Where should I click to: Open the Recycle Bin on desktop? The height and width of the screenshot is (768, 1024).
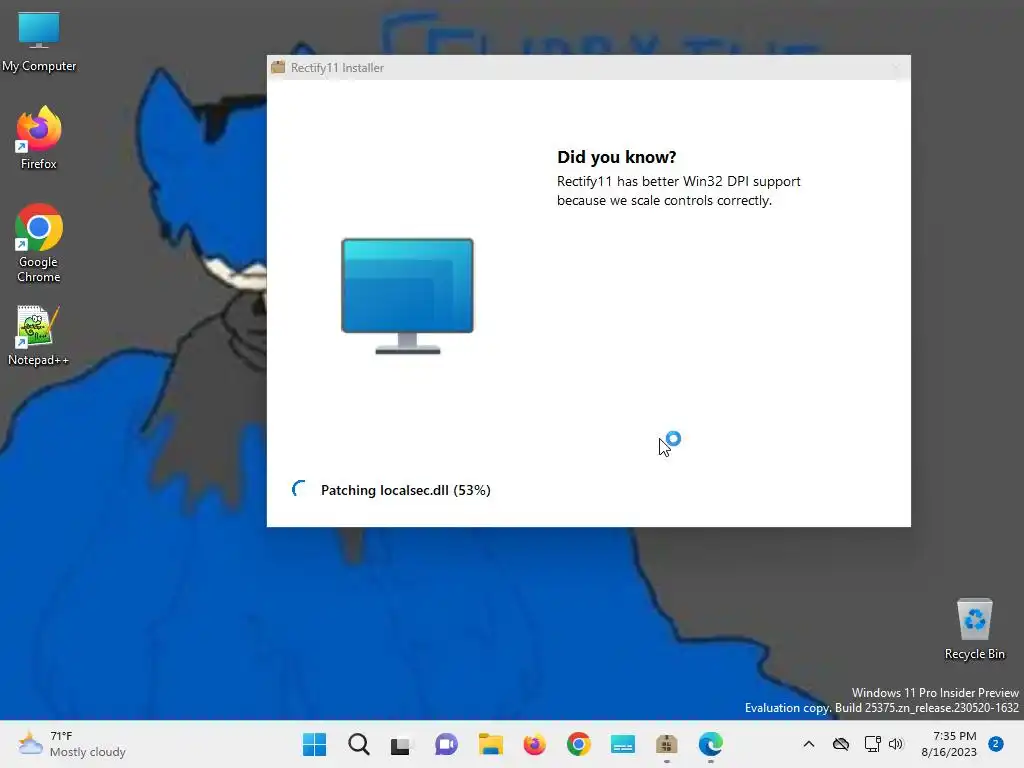[x=974, y=629]
